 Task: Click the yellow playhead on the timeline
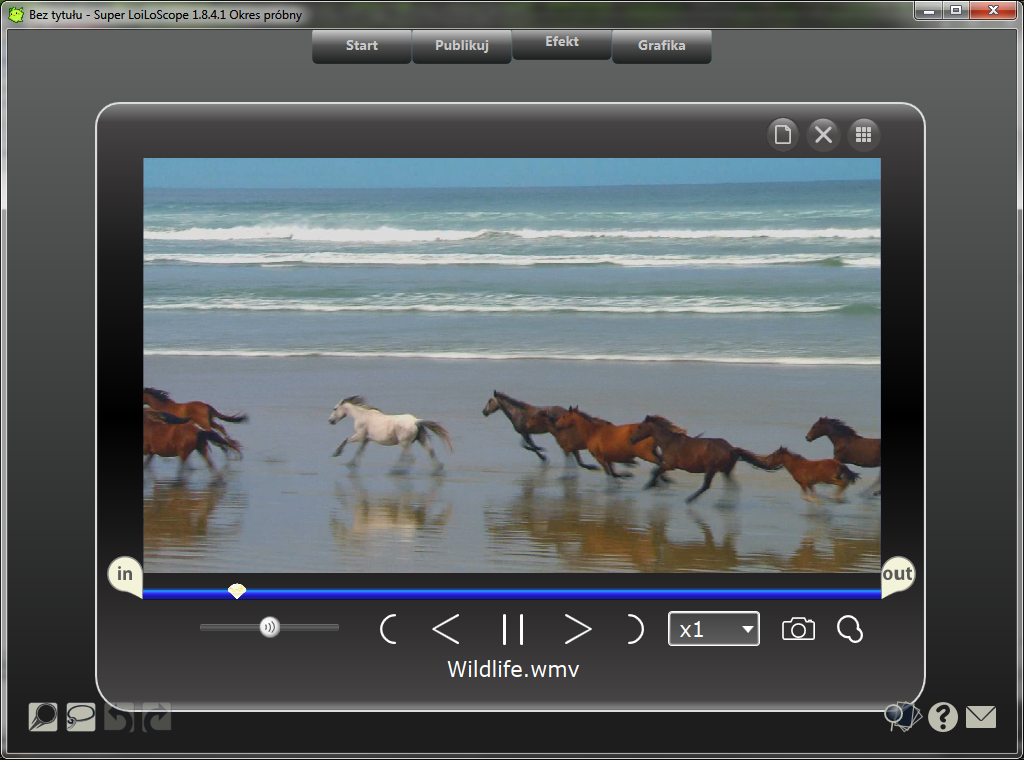coord(236,591)
